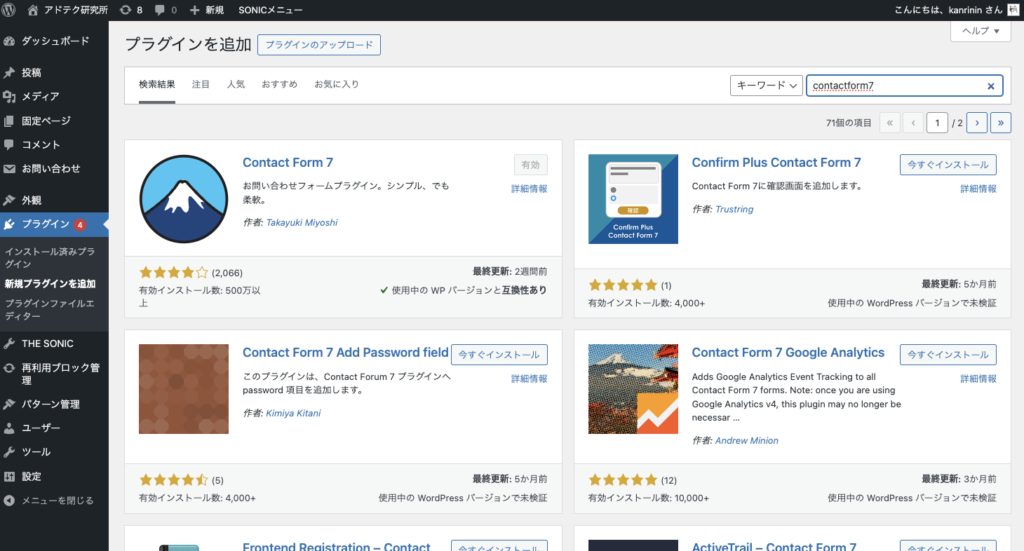Open Dashboard from the sidebar

pos(55,41)
